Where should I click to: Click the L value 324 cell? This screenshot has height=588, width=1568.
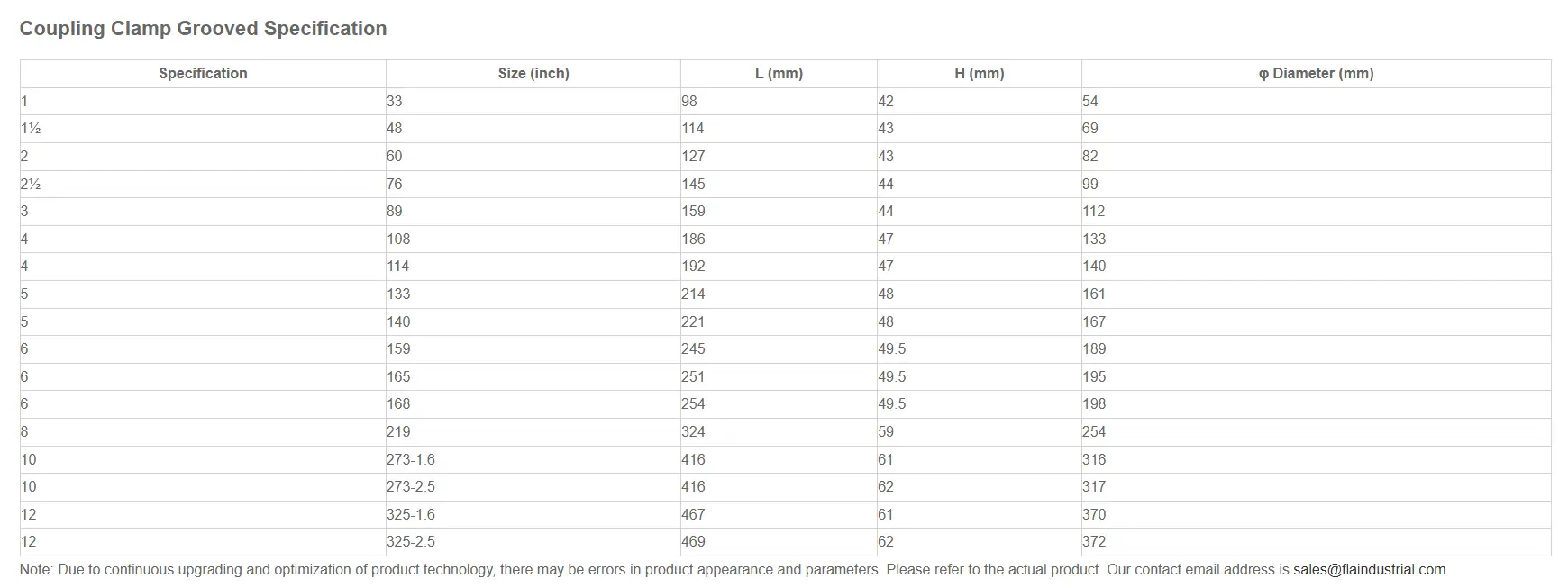(779, 432)
